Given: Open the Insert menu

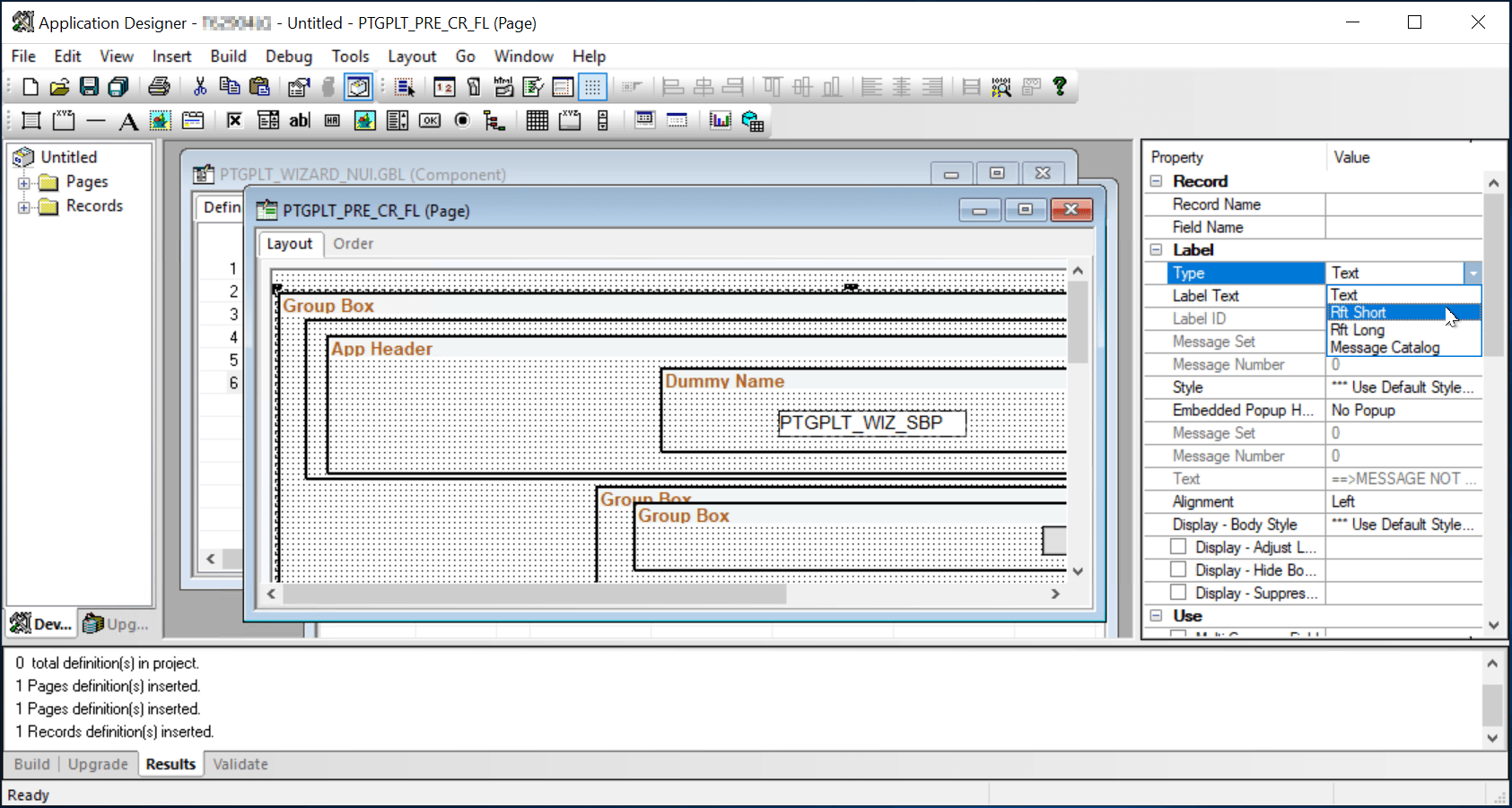Looking at the screenshot, I should (x=171, y=56).
